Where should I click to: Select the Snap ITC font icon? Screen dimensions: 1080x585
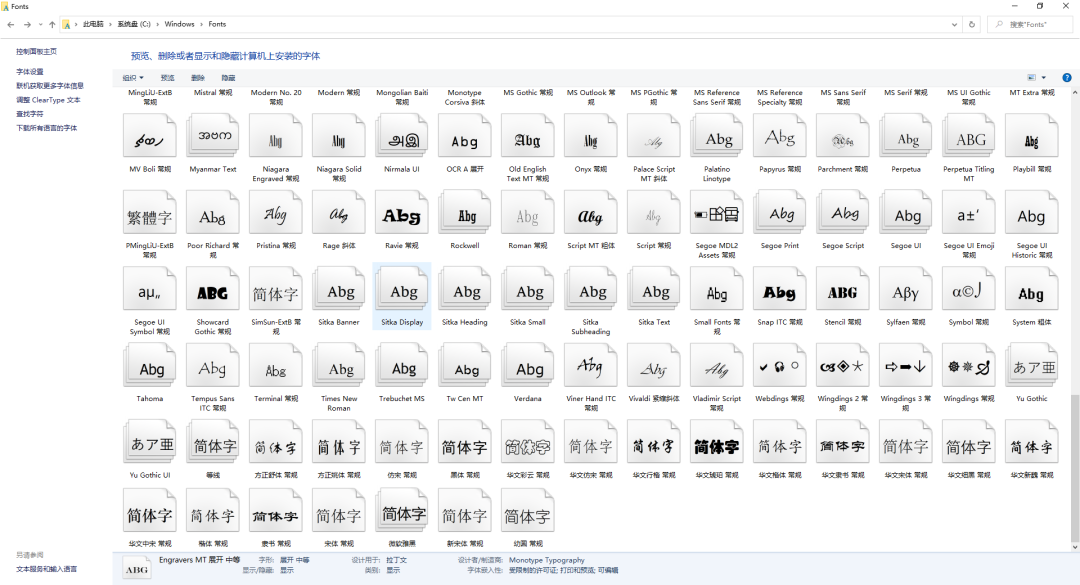point(780,290)
